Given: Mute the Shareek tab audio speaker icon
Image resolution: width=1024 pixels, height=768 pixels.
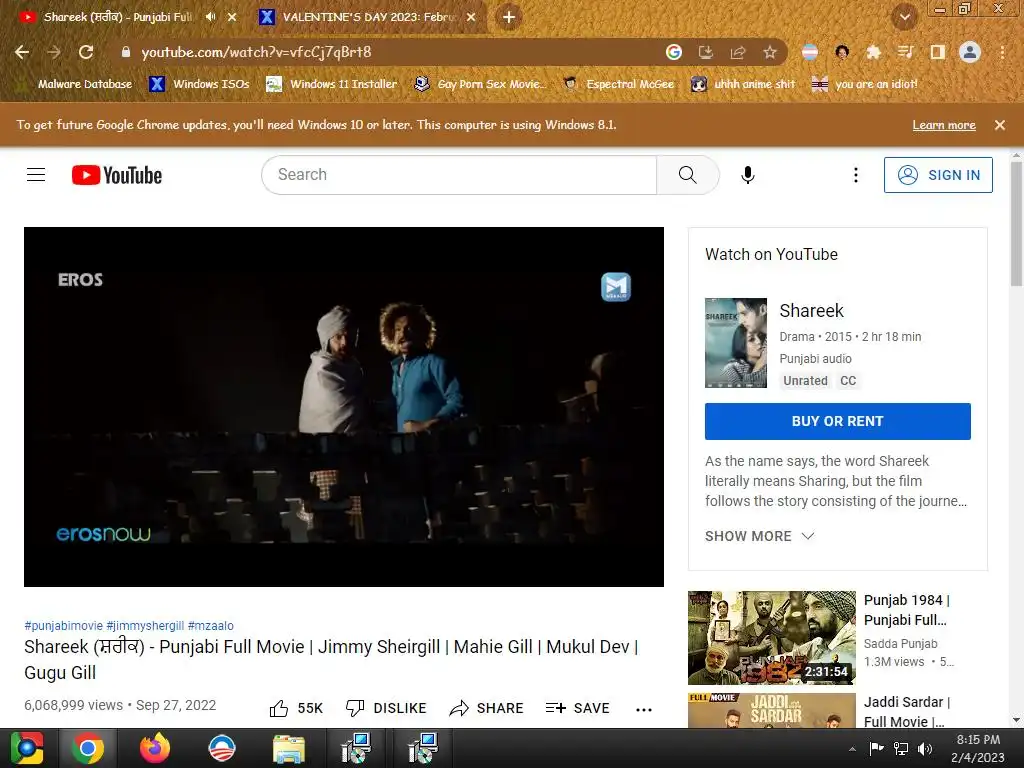Looking at the screenshot, I should coord(210,17).
